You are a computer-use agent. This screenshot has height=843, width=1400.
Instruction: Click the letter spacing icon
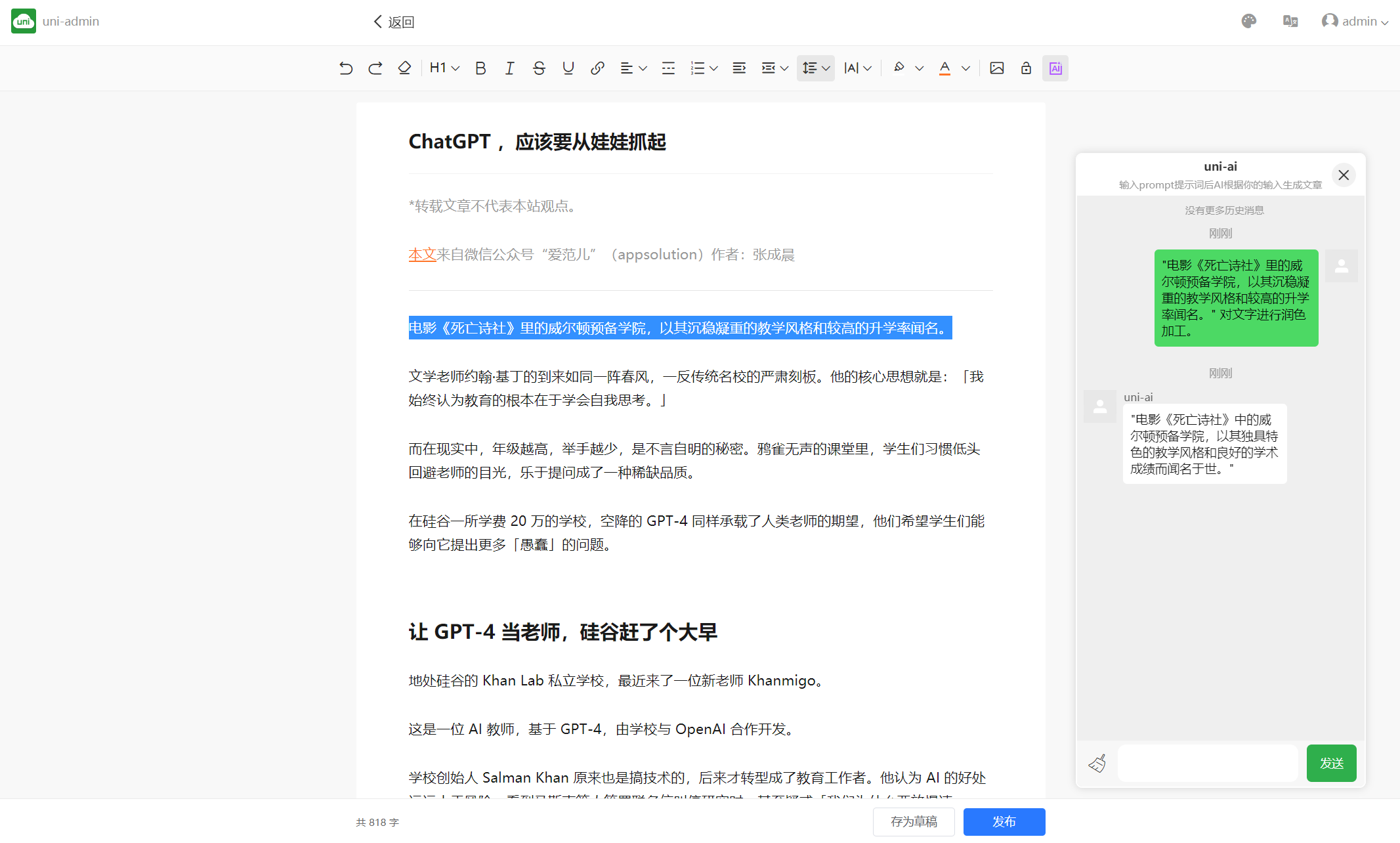(x=851, y=68)
